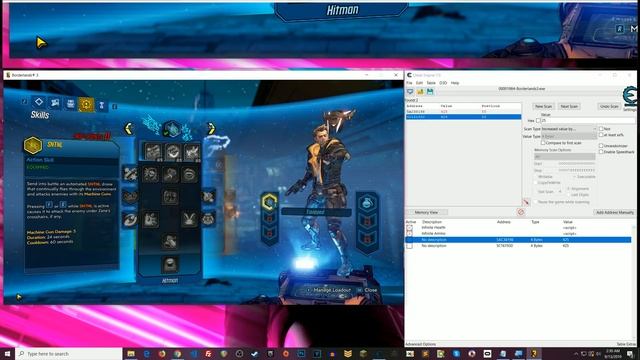Open the memory scan options region dropdown
The width and height of the screenshot is (640, 360).
pyautogui.click(x=565, y=157)
